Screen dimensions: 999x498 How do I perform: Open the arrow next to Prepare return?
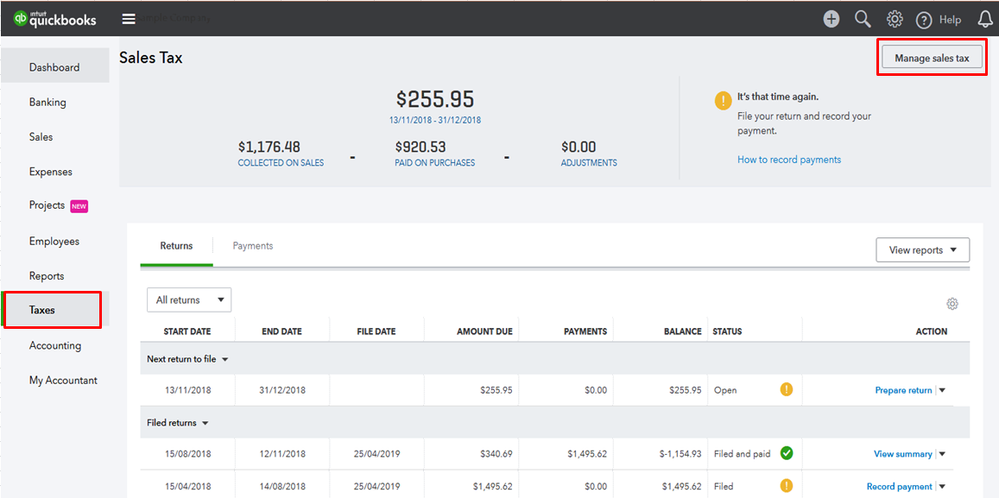click(942, 390)
